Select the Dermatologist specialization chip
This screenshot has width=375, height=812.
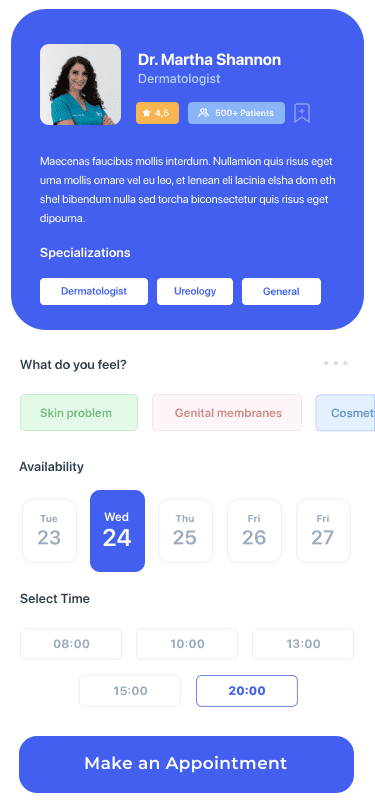point(94,292)
